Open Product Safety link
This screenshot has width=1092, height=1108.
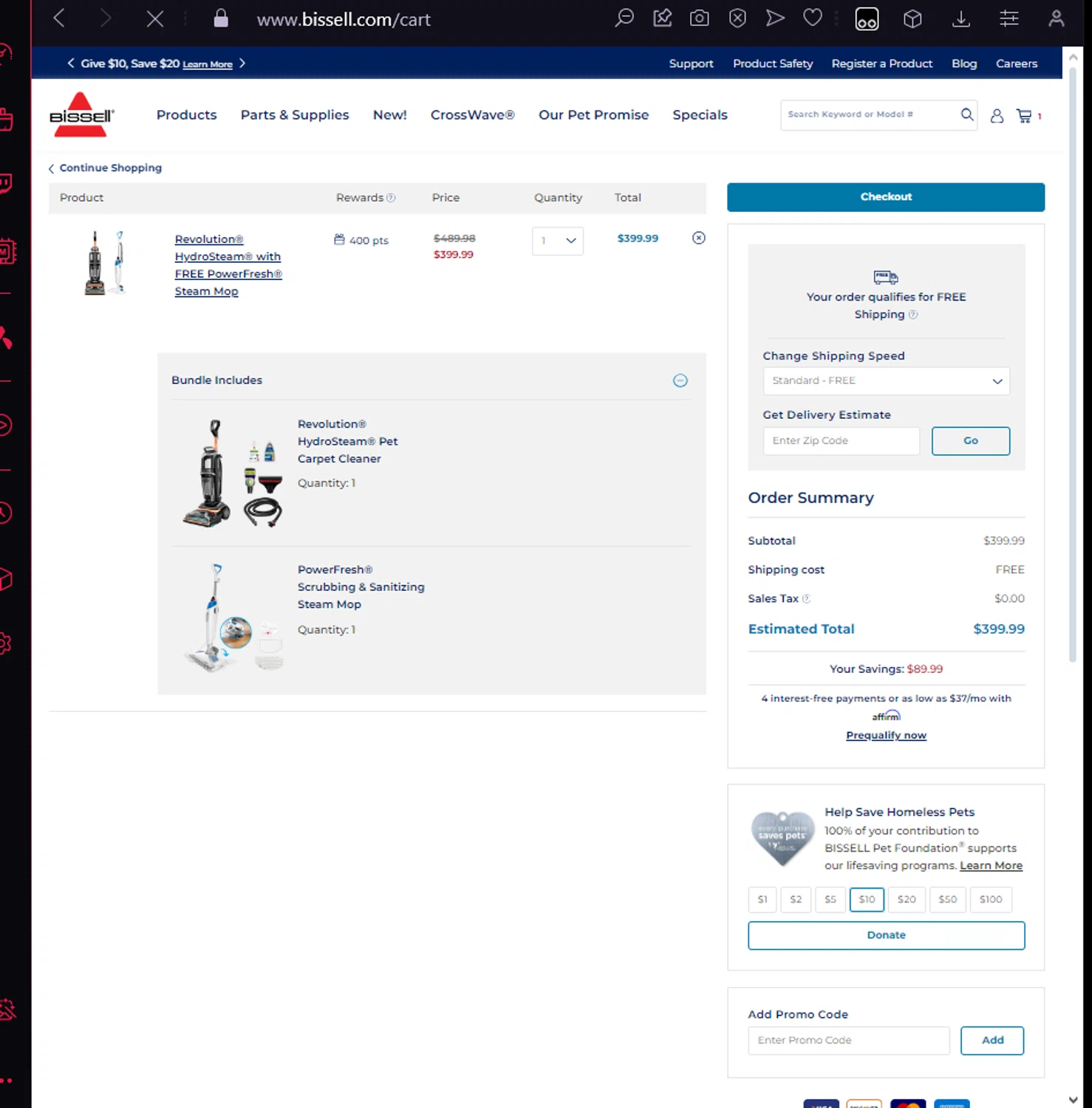773,64
